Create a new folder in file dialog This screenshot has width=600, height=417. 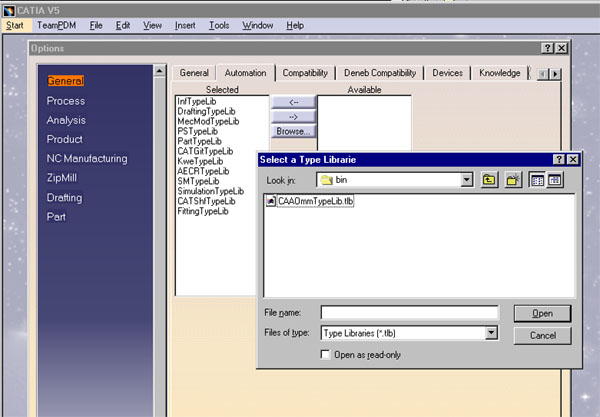pyautogui.click(x=513, y=180)
